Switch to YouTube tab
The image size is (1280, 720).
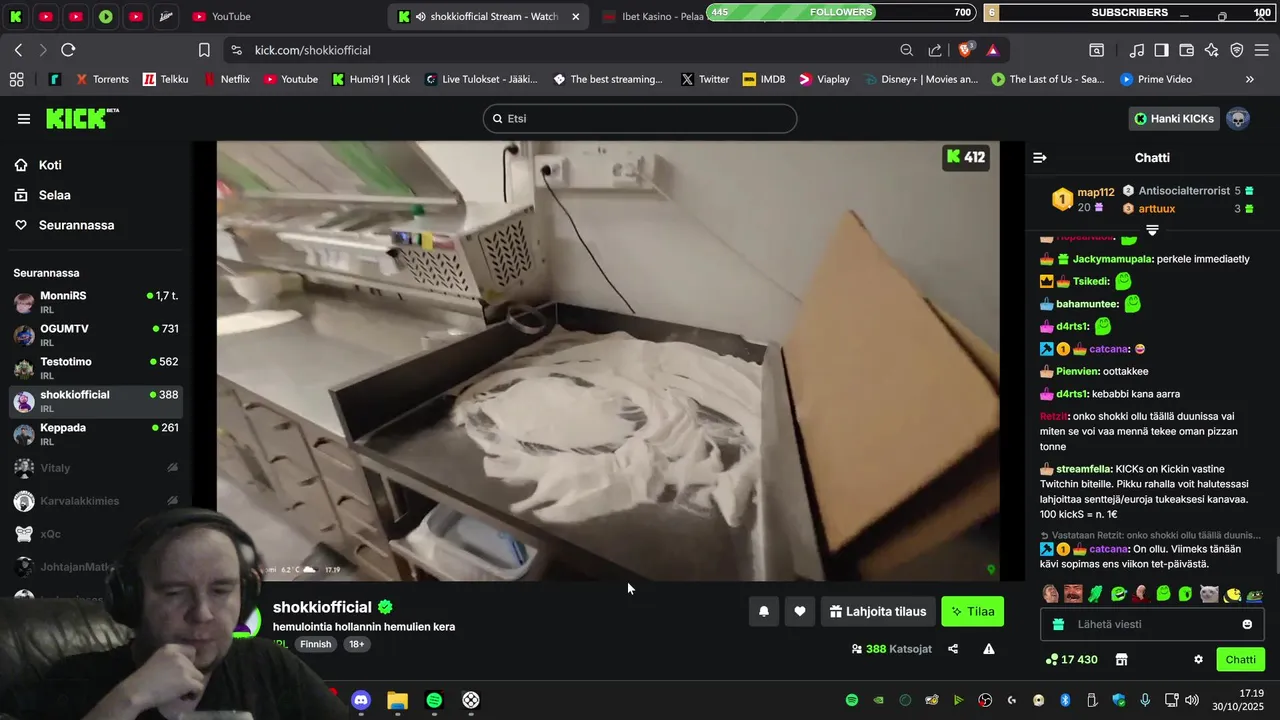(222, 16)
